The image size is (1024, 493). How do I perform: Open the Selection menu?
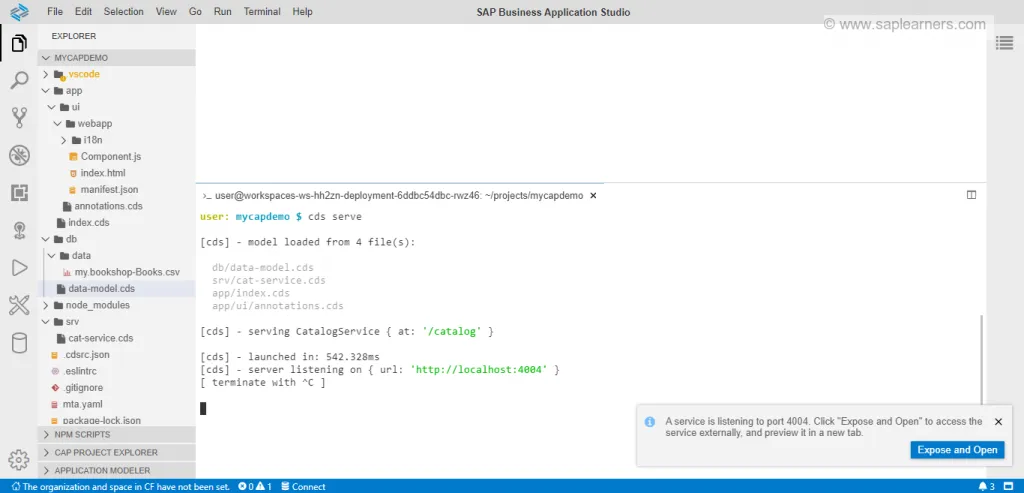click(x=123, y=12)
